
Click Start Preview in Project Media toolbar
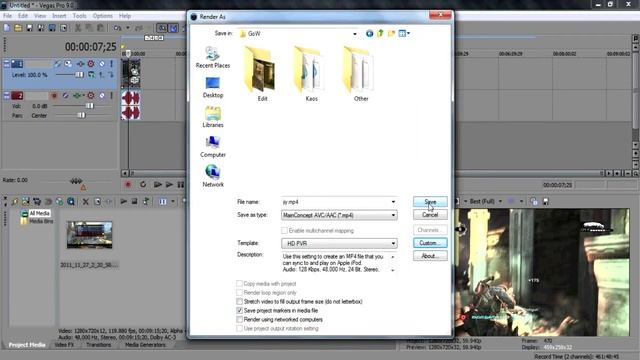123,201
